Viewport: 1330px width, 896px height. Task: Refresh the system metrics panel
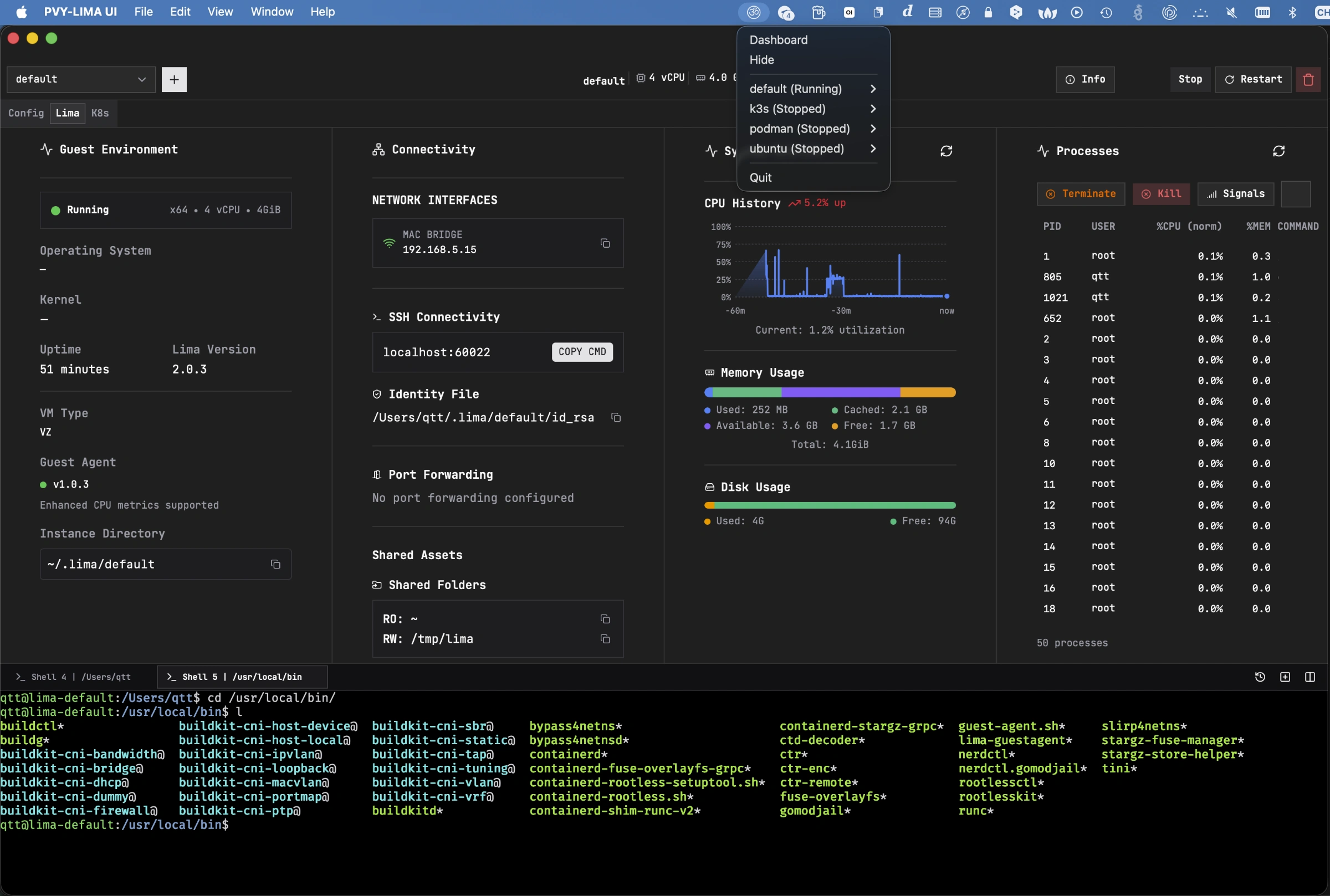tap(946, 151)
